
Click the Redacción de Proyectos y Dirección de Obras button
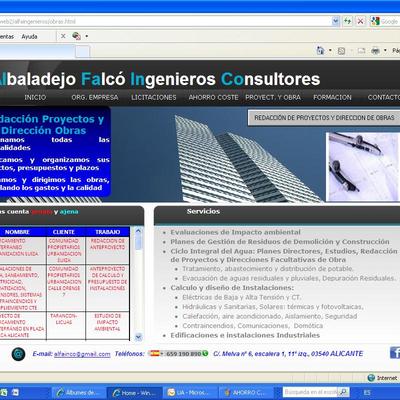tap(324, 118)
